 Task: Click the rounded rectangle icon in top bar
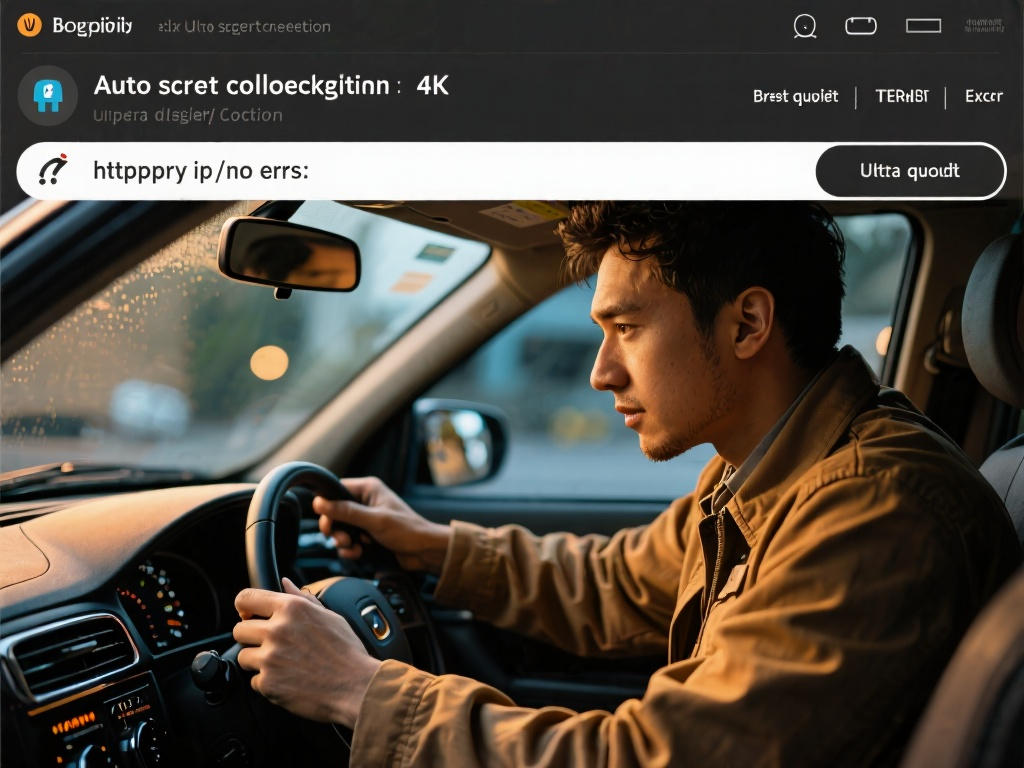(x=861, y=26)
